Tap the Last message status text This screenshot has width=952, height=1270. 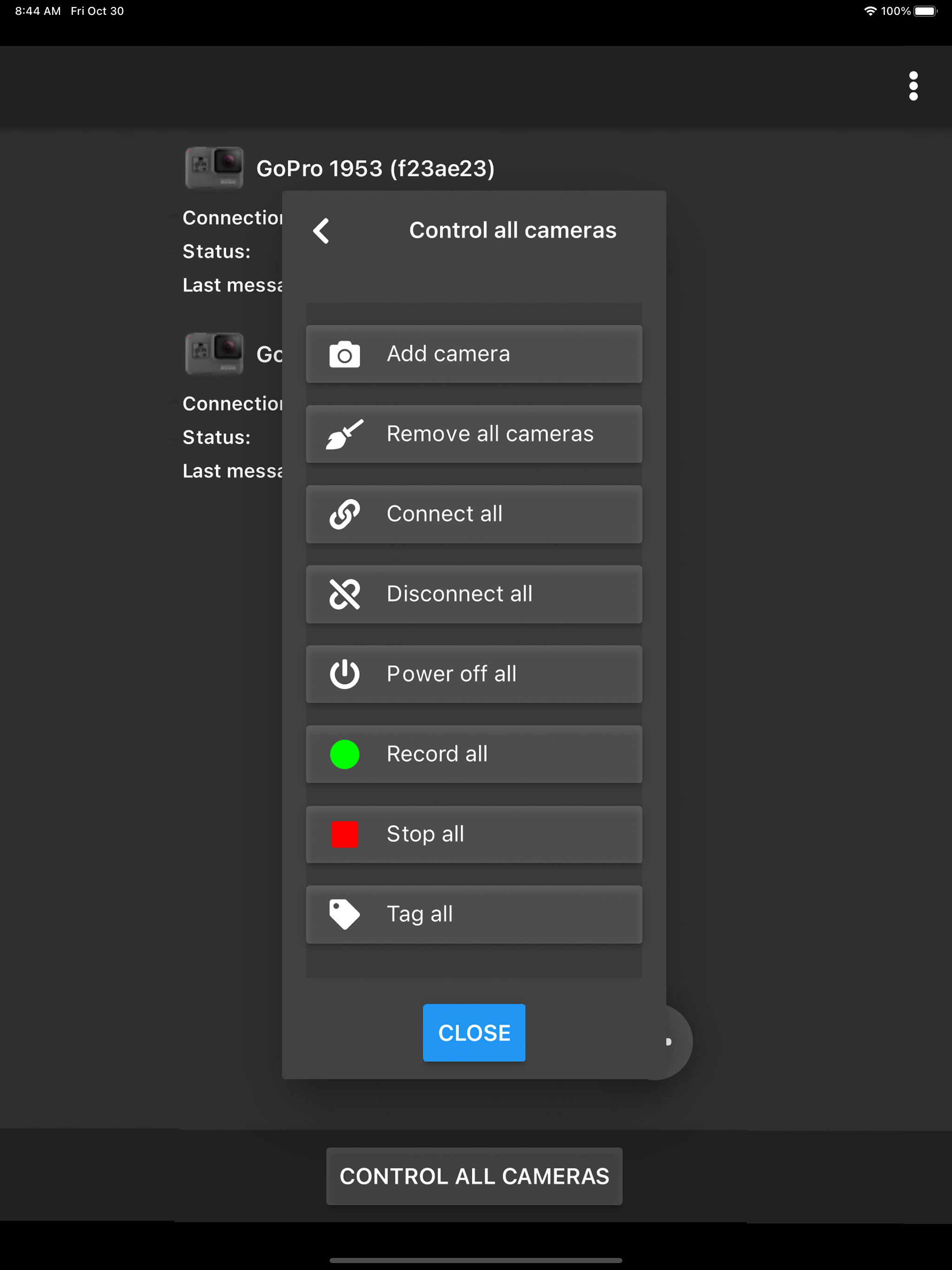232,285
